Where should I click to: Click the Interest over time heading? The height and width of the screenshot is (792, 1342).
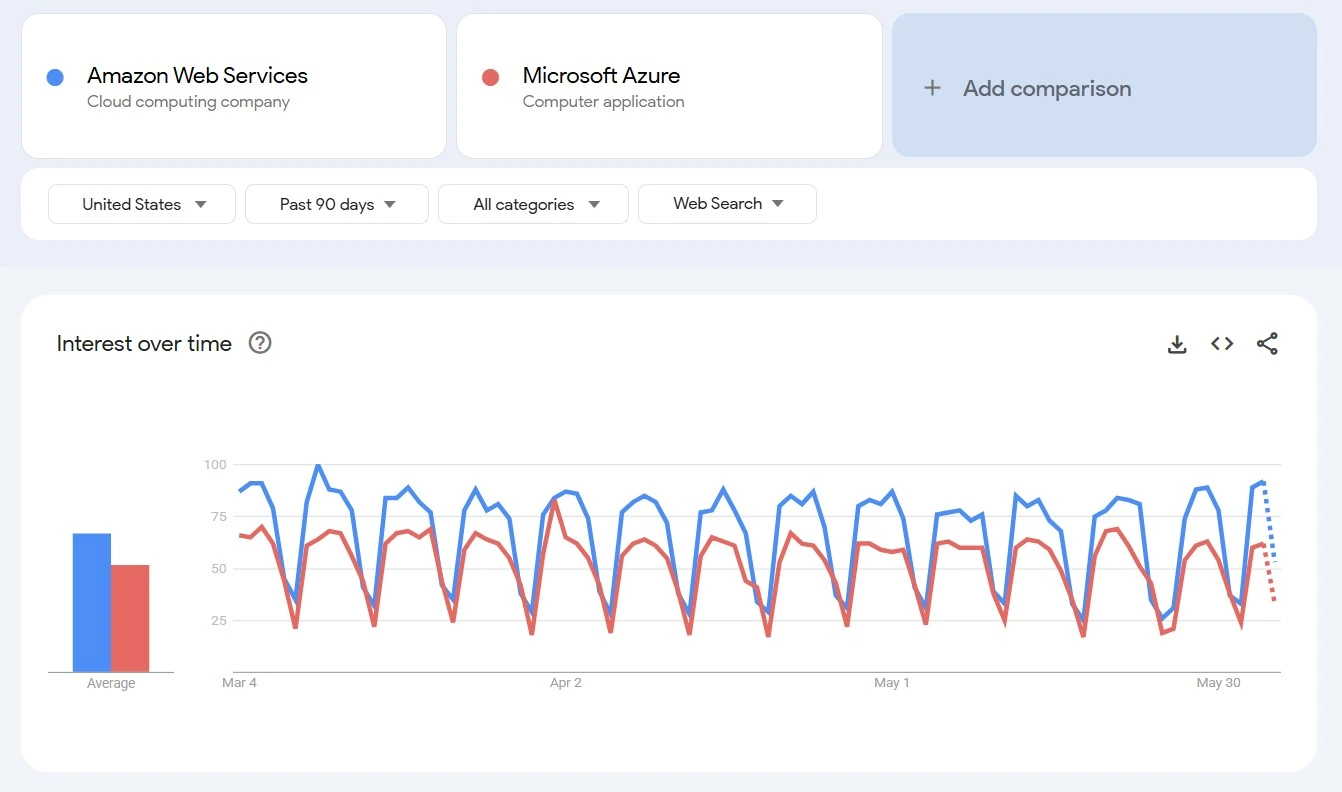pos(144,344)
